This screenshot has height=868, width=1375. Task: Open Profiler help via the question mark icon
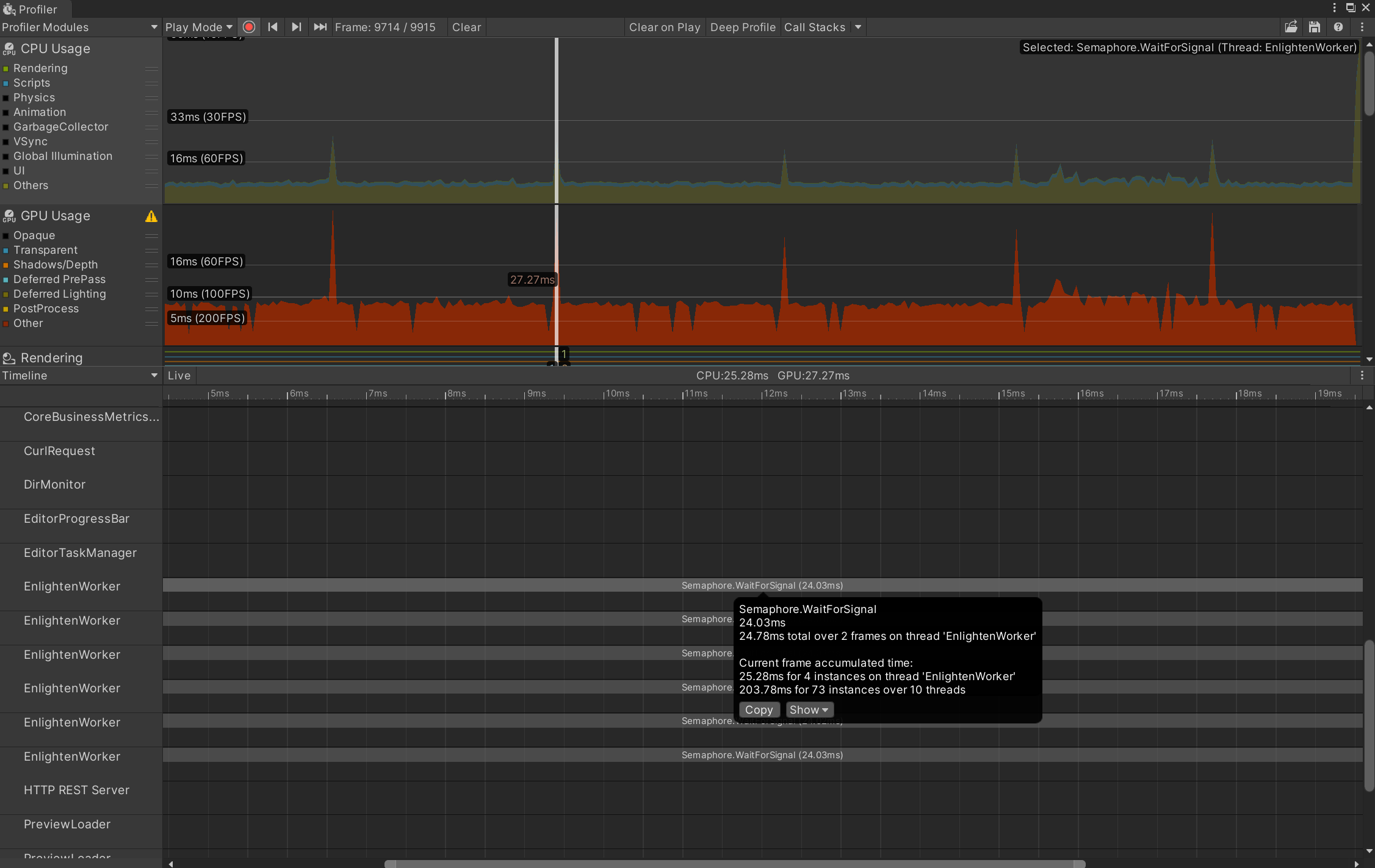(x=1338, y=27)
